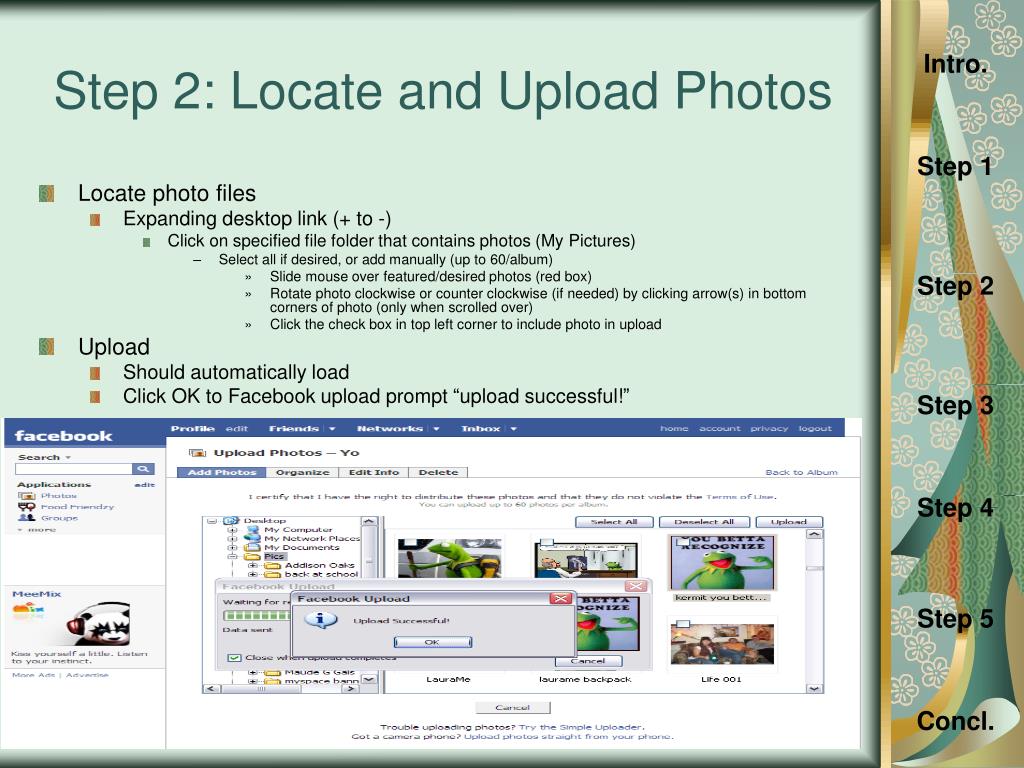Expand the My Network Places node
Image resolution: width=1024 pixels, height=768 pixels.
pos(232,539)
